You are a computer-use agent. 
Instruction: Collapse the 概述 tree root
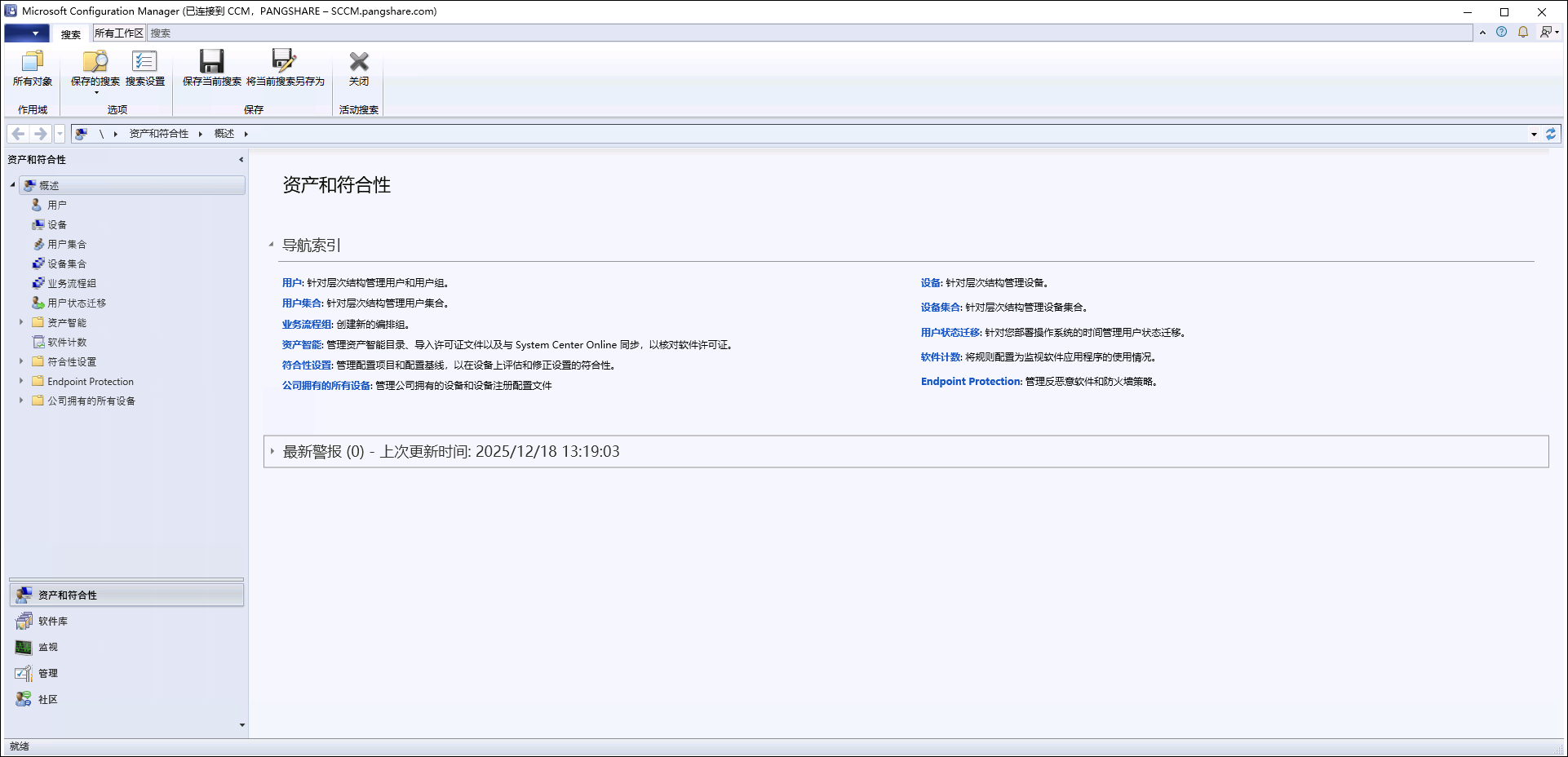[x=12, y=185]
